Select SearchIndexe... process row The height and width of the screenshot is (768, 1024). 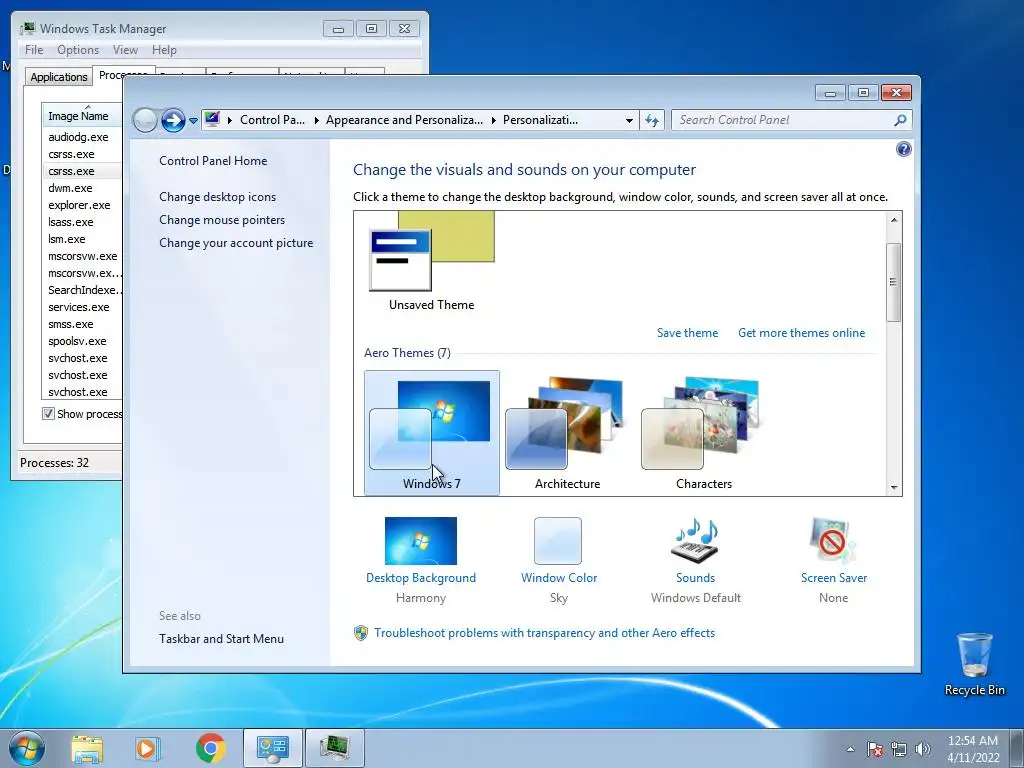[82, 290]
